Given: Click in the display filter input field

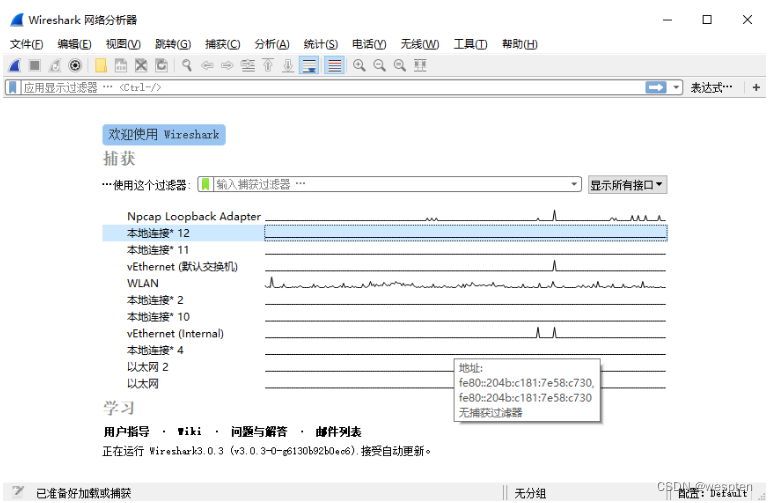Looking at the screenshot, I should [x=333, y=88].
